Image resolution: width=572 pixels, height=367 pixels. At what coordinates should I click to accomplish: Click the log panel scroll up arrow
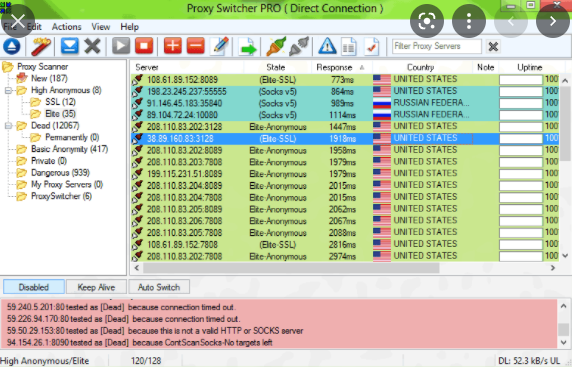(564, 306)
